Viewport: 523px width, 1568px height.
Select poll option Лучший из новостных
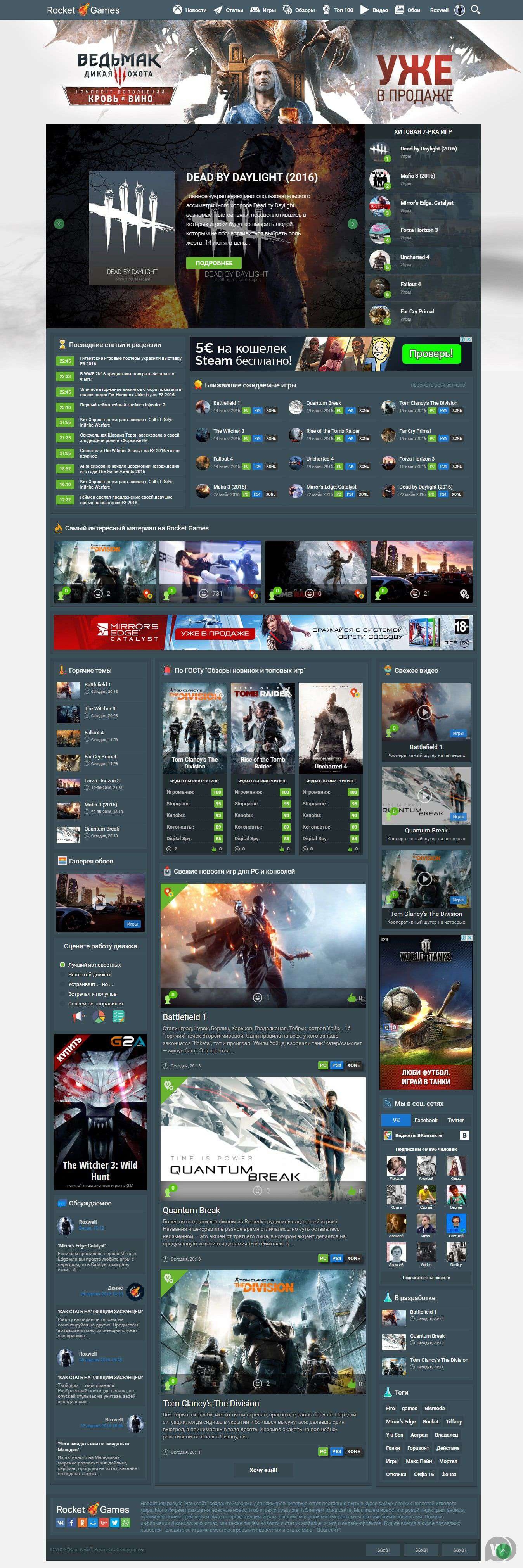(62, 965)
